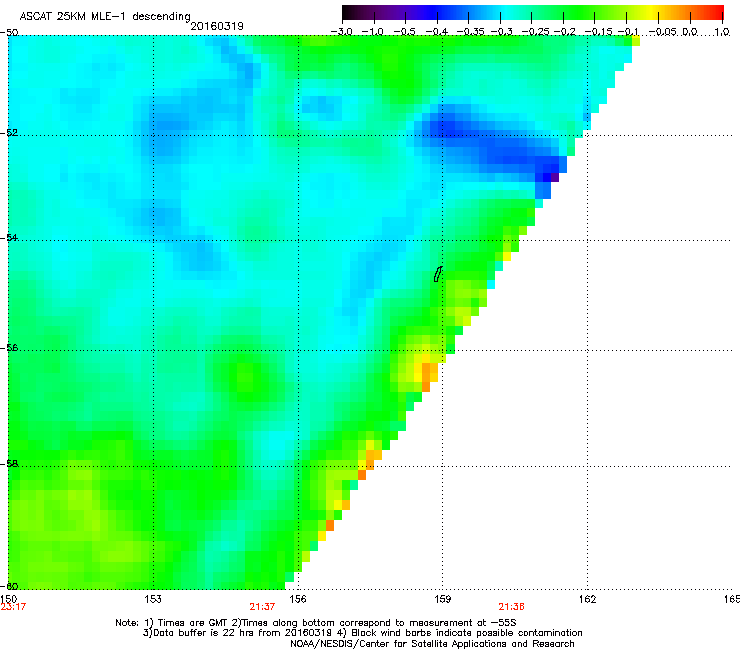
Task: Click the -0.5 color scale label
Action: (x=404, y=32)
